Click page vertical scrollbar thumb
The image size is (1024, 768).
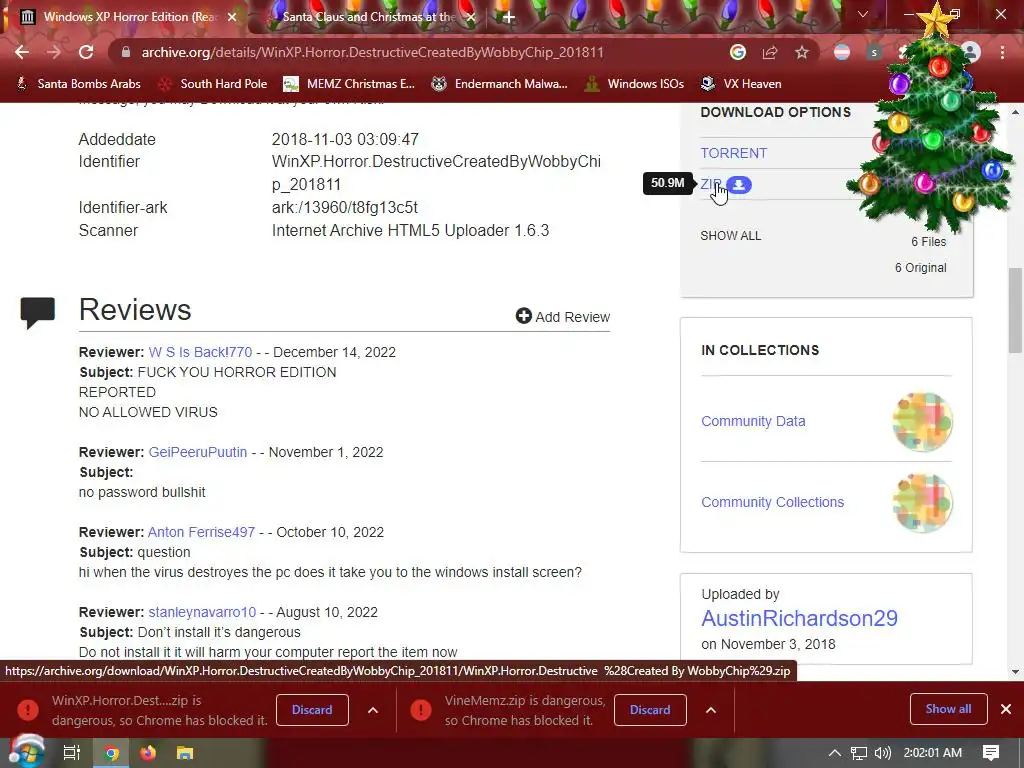[x=1015, y=310]
